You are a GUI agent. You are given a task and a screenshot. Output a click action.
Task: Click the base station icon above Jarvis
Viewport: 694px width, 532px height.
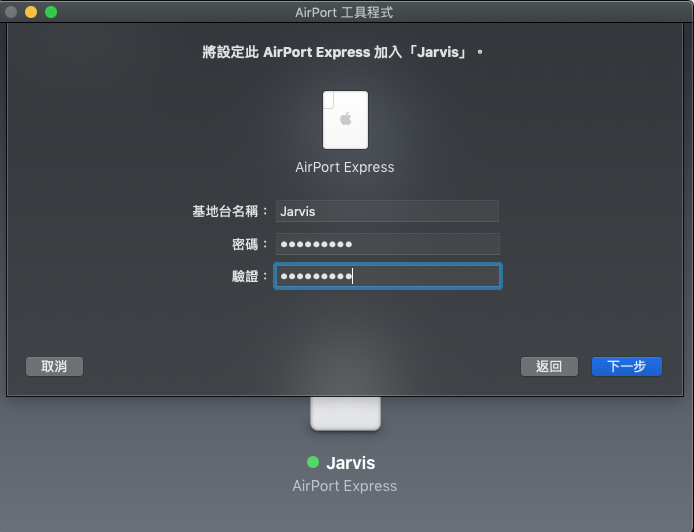(345, 414)
